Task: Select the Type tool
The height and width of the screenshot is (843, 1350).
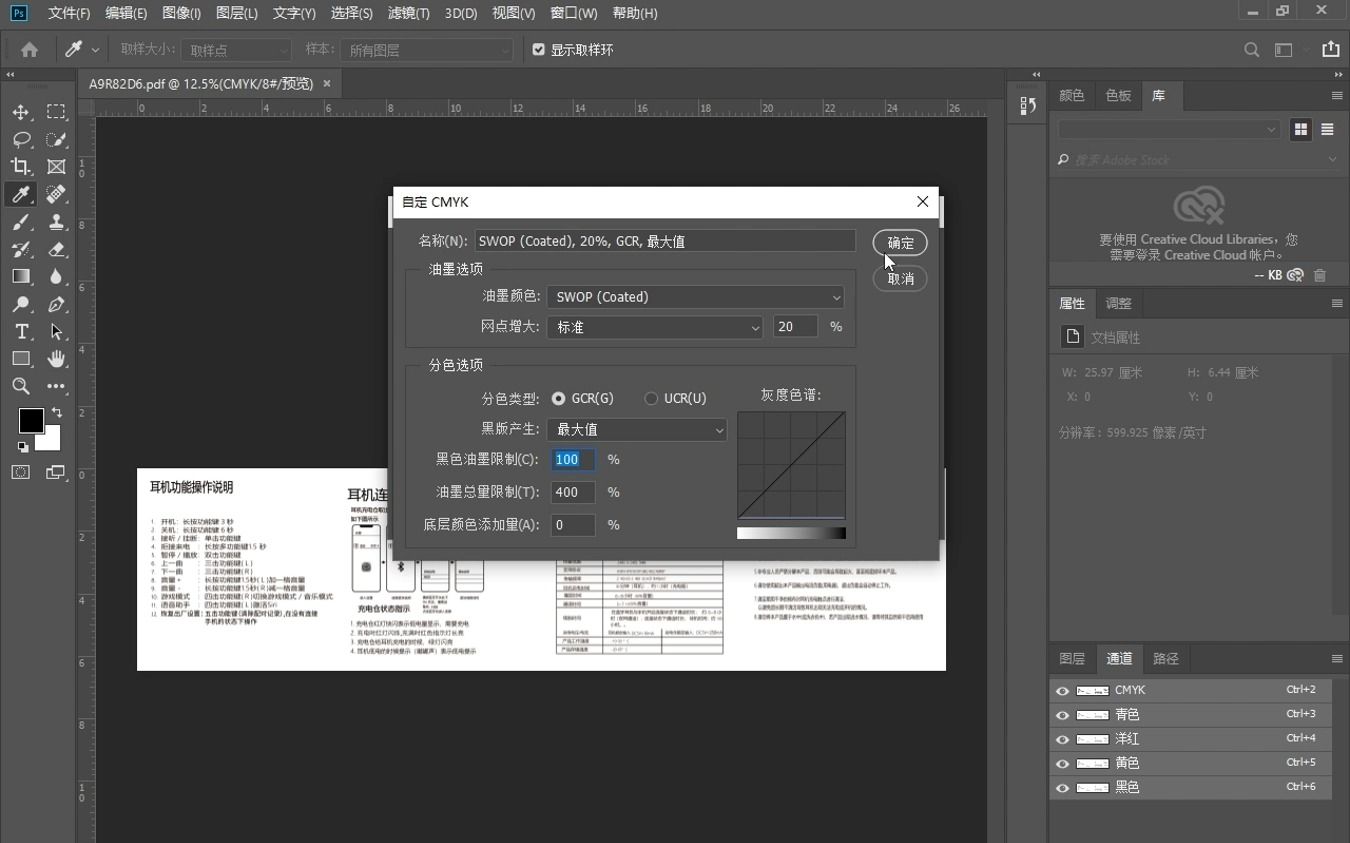Action: coord(21,331)
